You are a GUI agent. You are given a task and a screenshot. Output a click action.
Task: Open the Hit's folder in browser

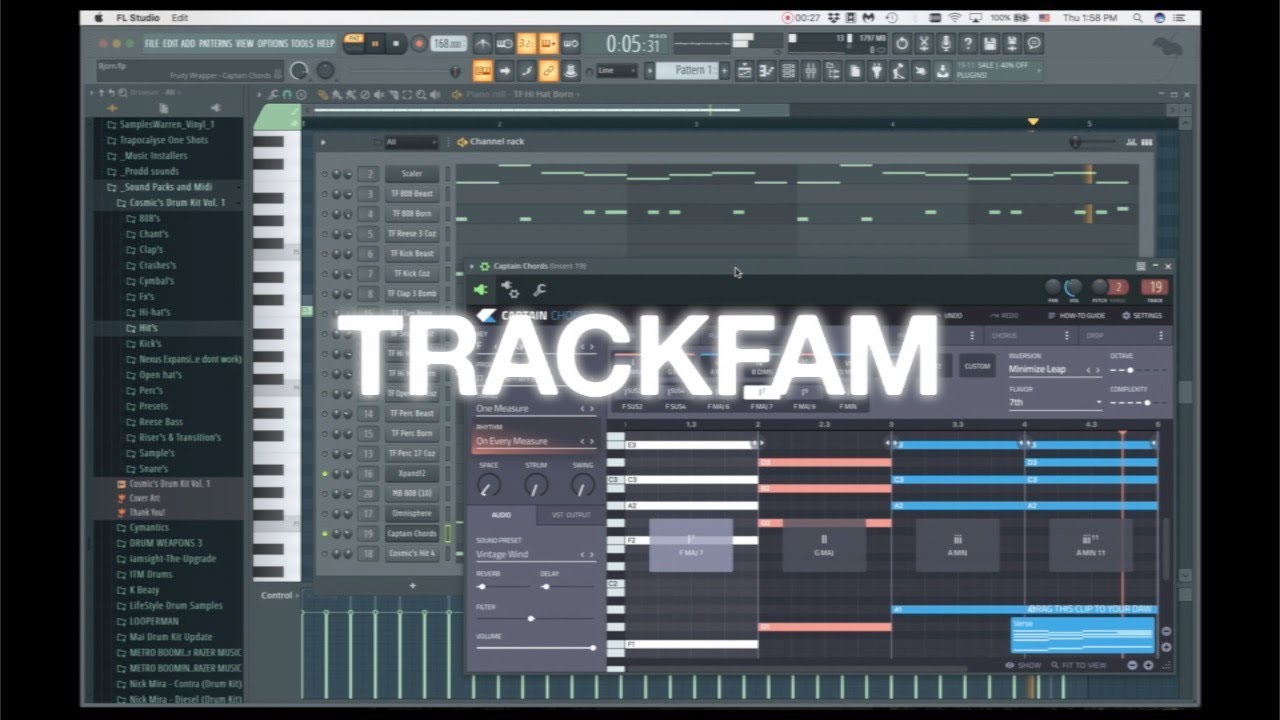(x=148, y=328)
